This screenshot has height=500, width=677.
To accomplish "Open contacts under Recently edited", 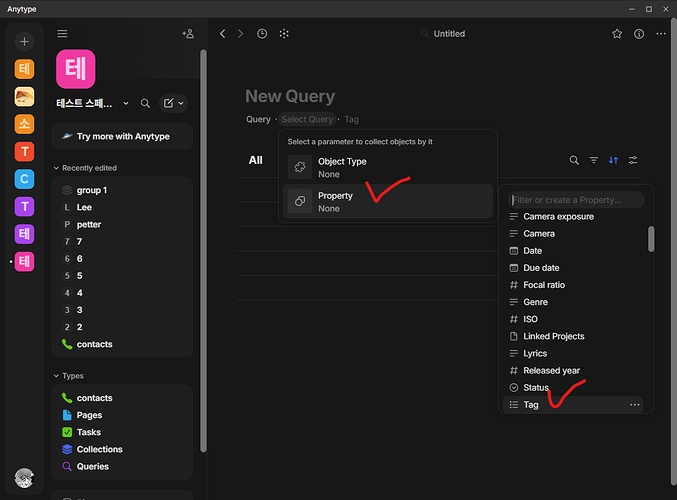I will click(122, 344).
